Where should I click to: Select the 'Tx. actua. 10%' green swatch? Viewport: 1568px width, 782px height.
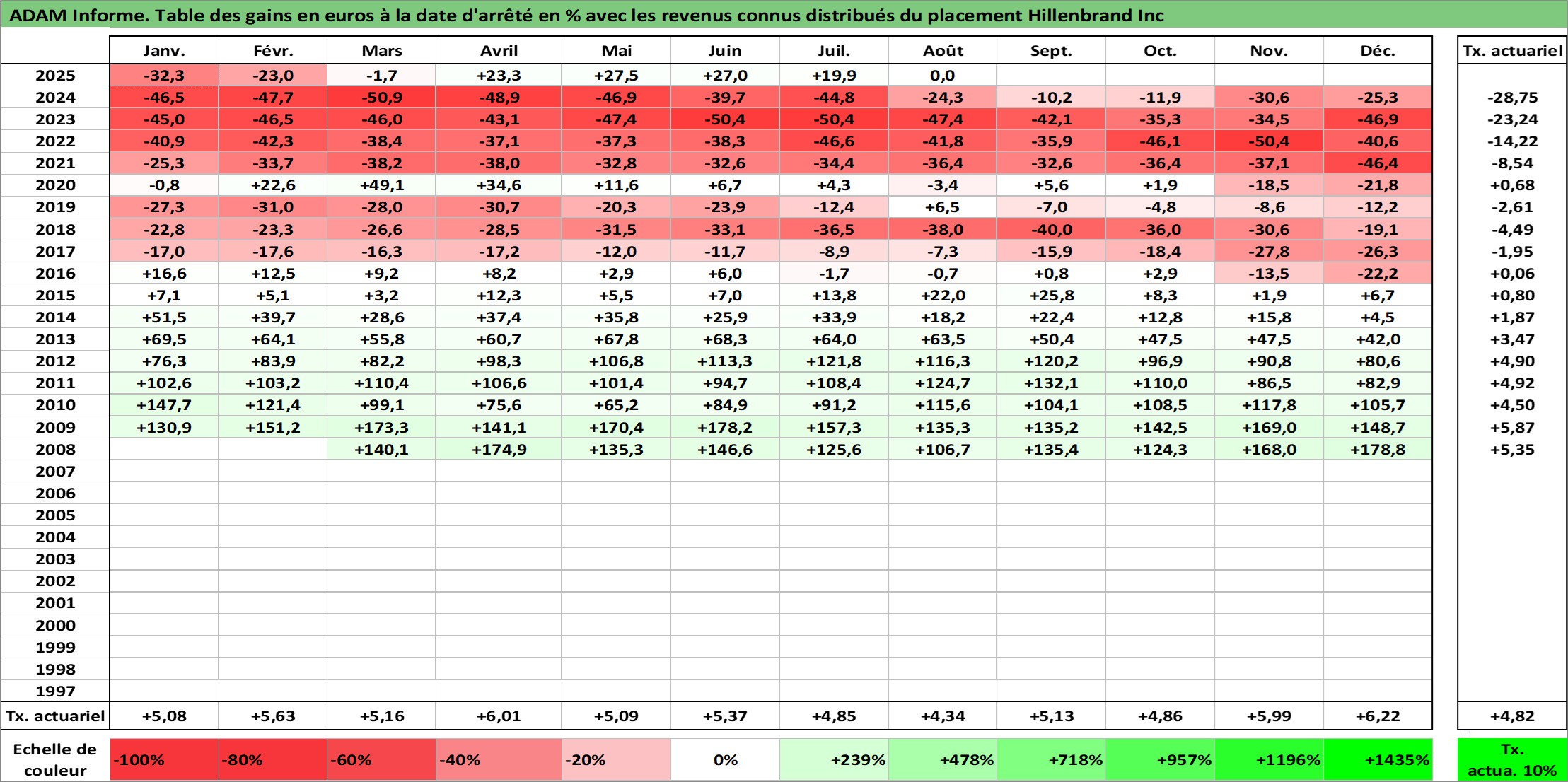[x=1512, y=760]
